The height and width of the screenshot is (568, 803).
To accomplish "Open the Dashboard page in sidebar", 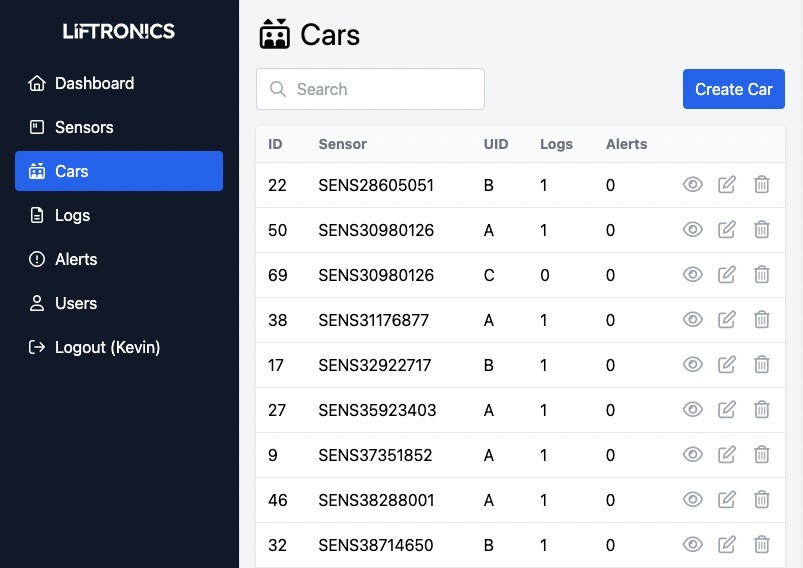I will [94, 83].
